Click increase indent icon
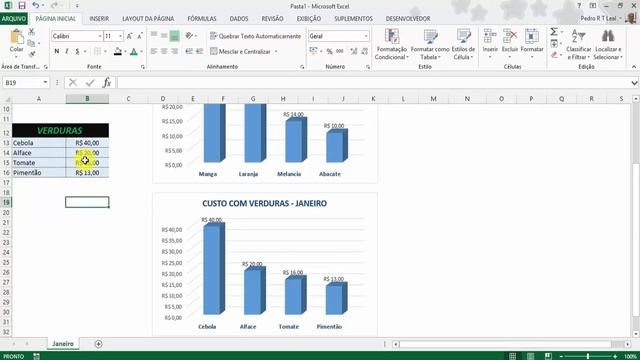The height and width of the screenshot is (360, 640). click(x=199, y=51)
